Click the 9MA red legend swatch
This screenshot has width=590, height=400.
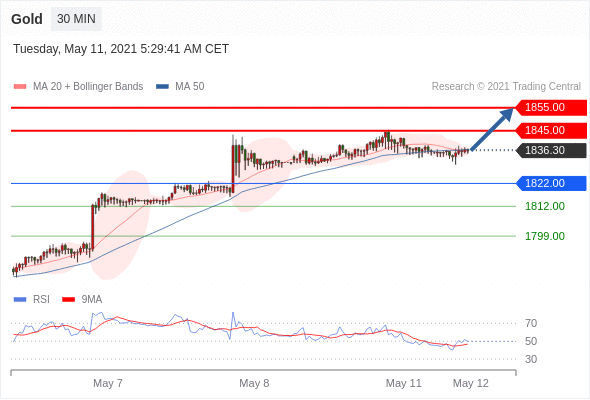pyautogui.click(x=68, y=300)
